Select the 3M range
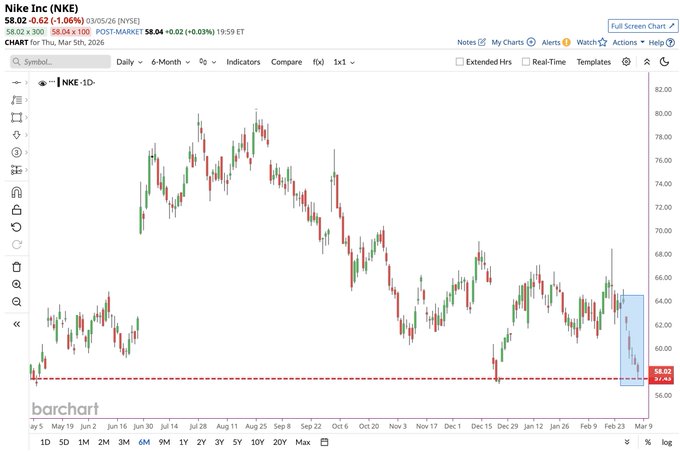 (124, 442)
